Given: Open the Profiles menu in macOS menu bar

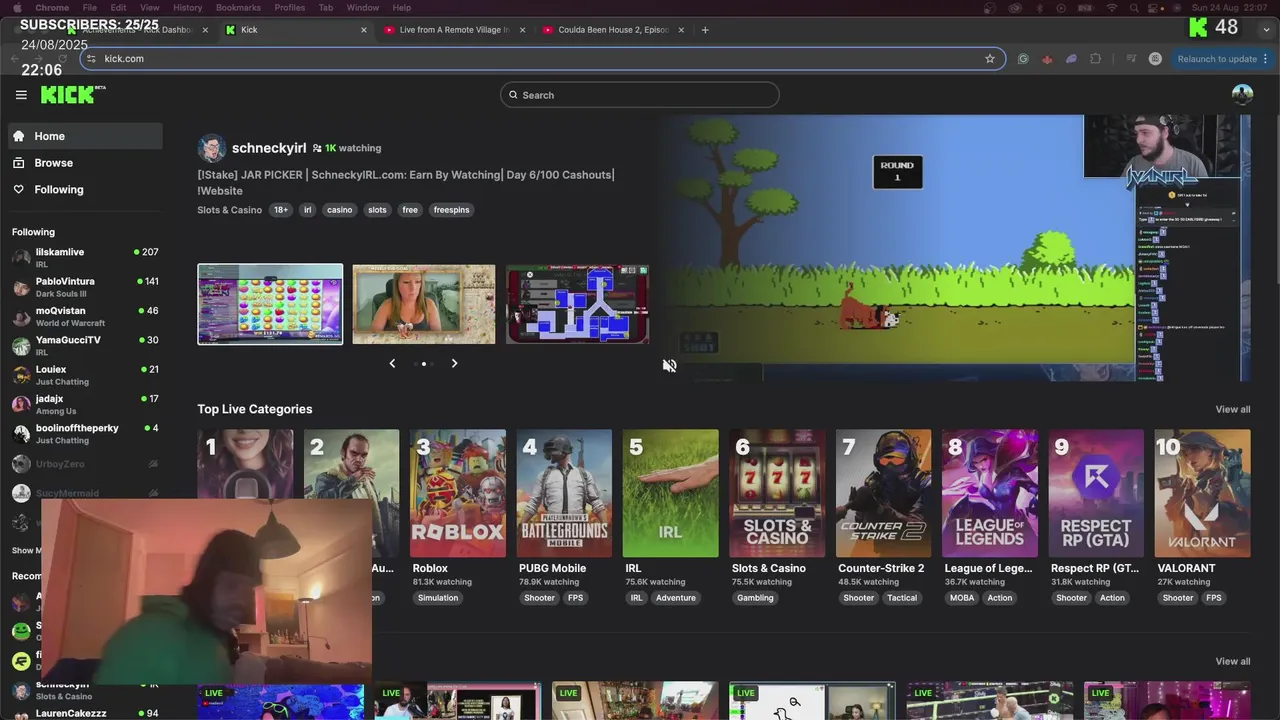Looking at the screenshot, I should click(x=290, y=7).
